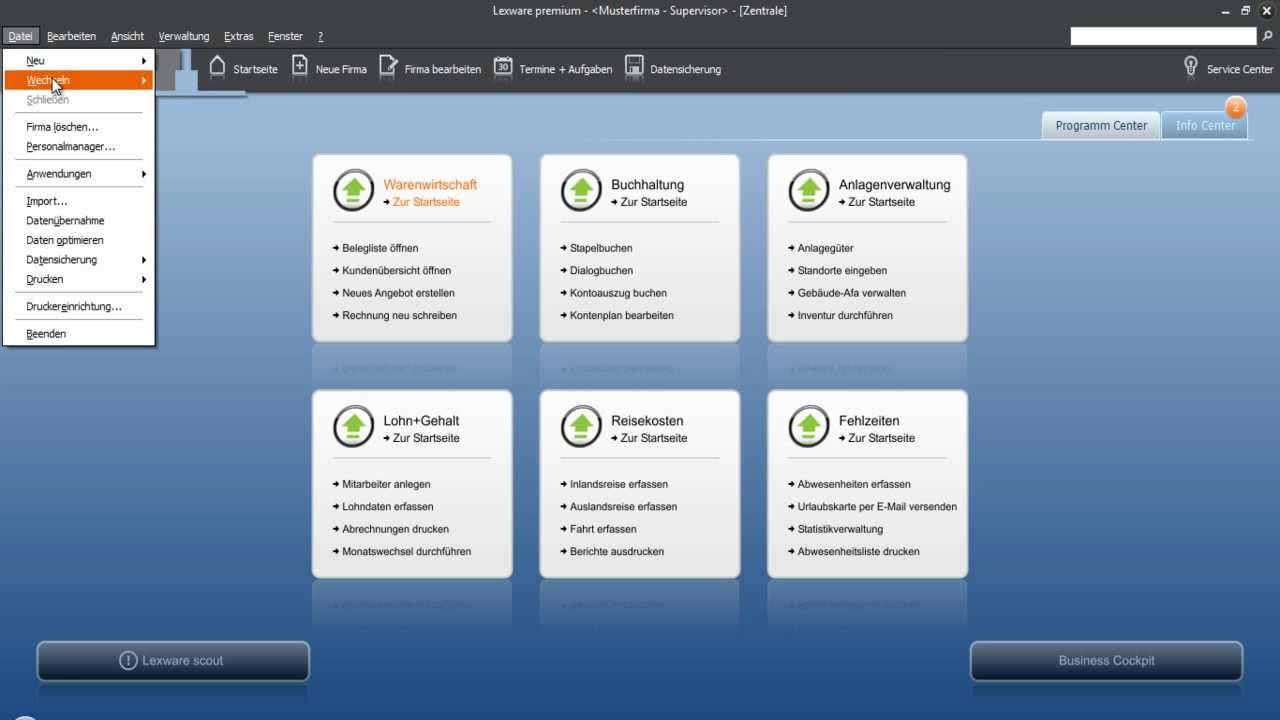Click the Business Cockpit button
Viewport: 1280px width, 720px height.
click(1107, 661)
